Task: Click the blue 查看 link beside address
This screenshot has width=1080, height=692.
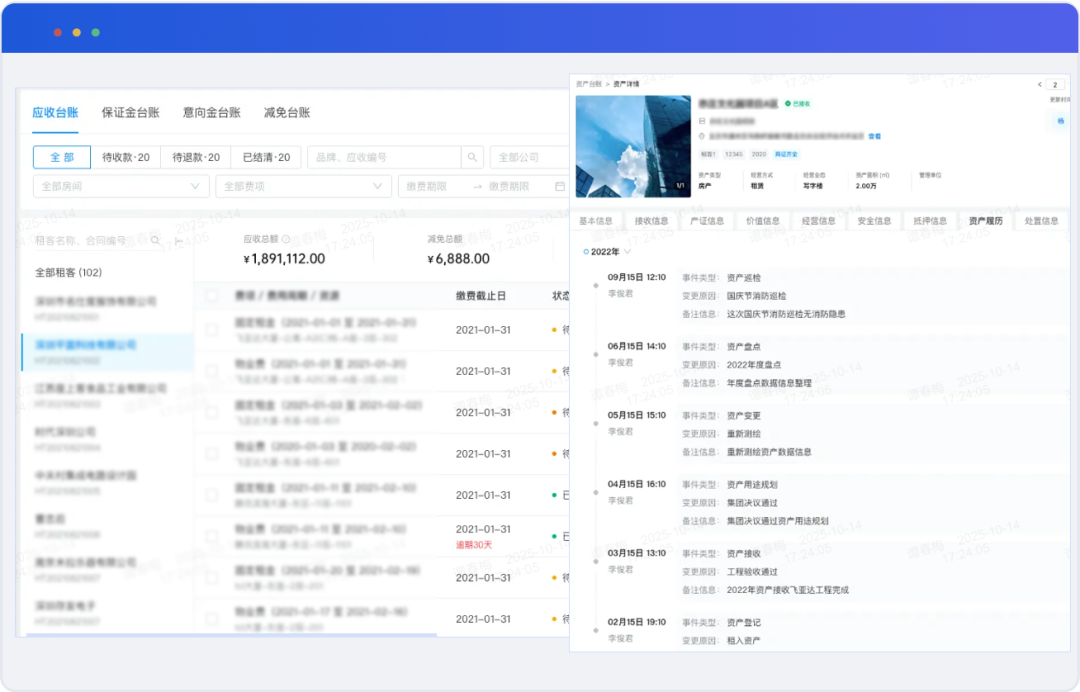Action: (x=874, y=136)
